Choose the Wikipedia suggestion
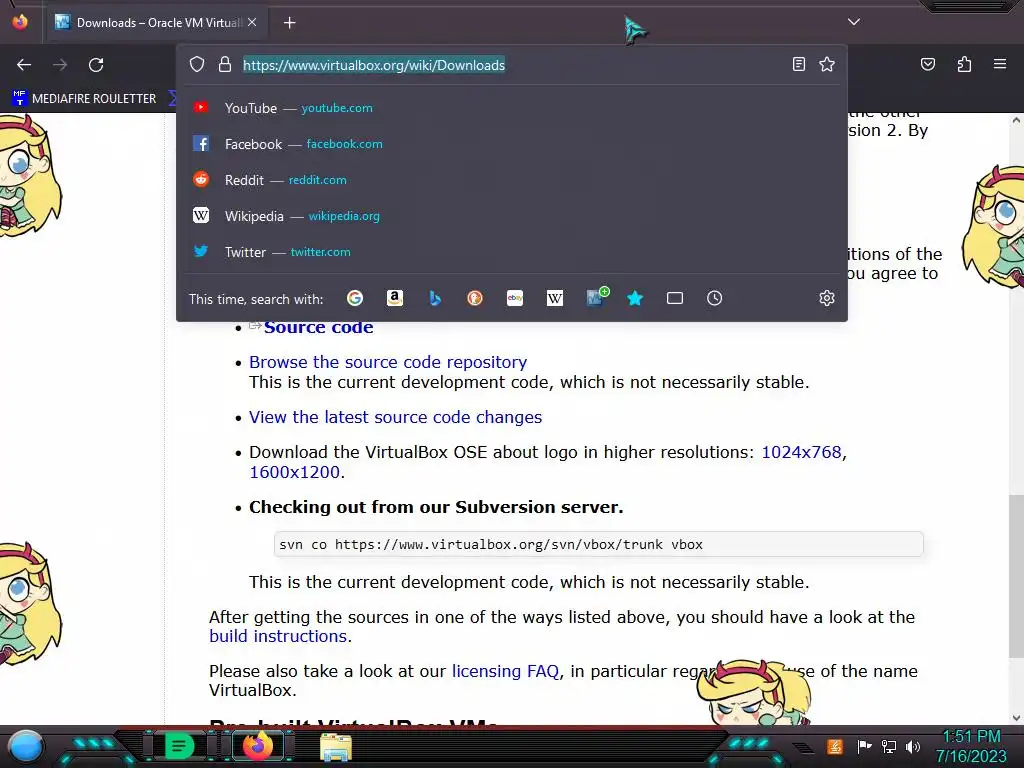 [x=511, y=216]
